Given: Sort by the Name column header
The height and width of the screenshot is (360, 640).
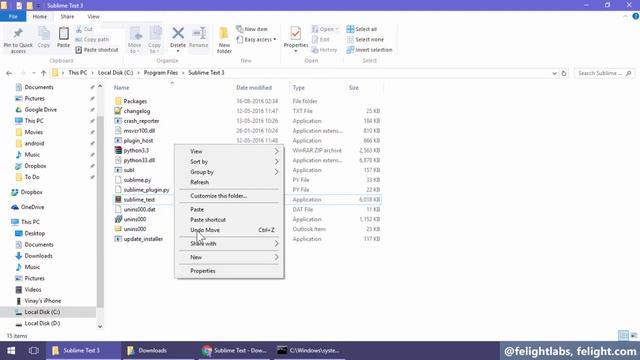Looking at the screenshot, I should (x=121, y=88).
